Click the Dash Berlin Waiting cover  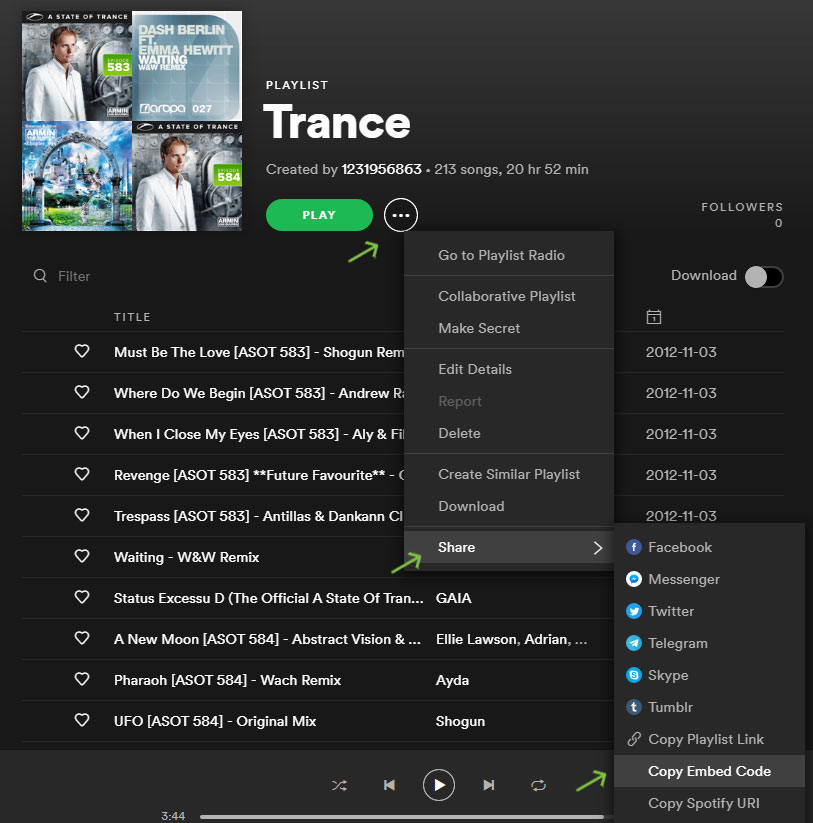187,66
